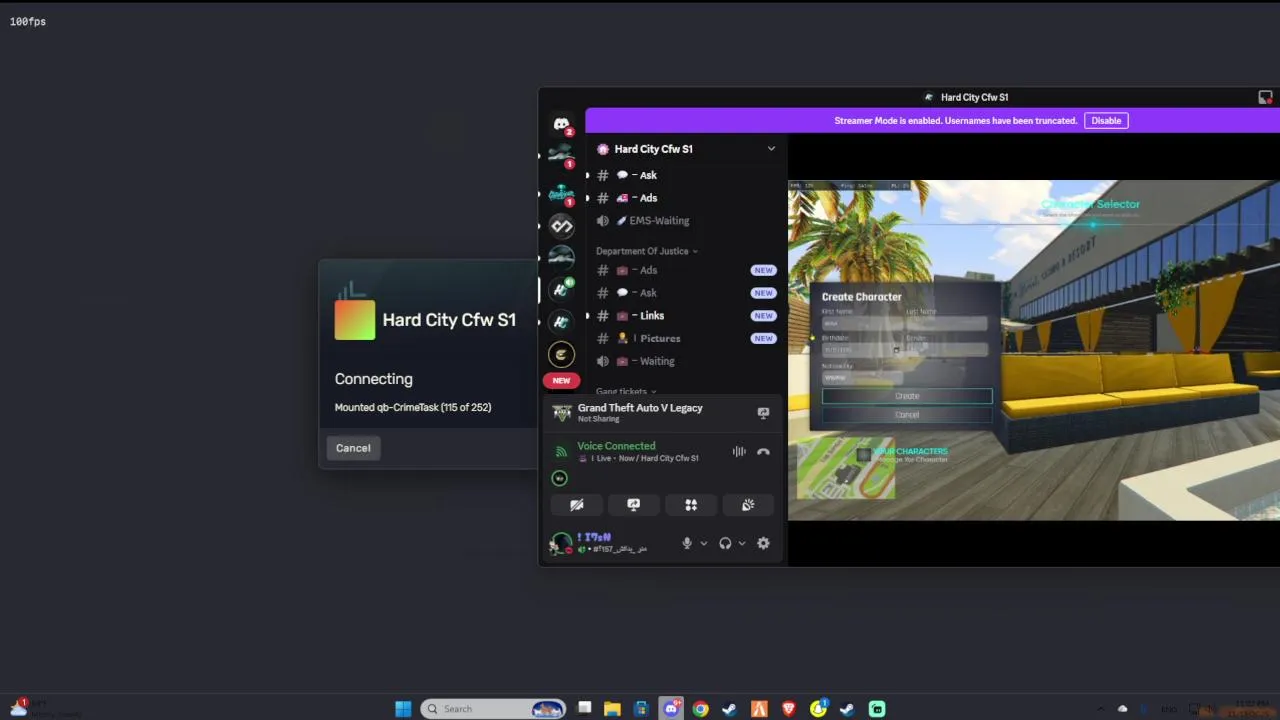Open Brave browser from the taskbar

coord(789,709)
